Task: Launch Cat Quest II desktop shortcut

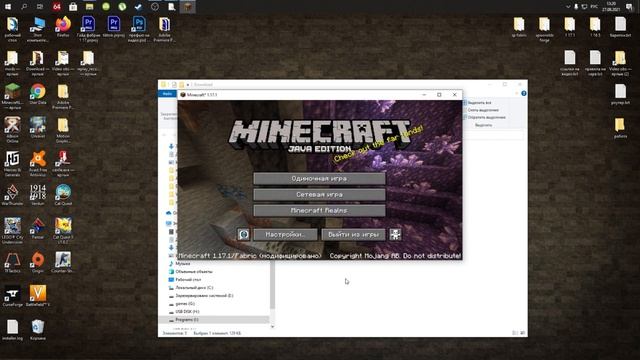Action: pyautogui.click(x=63, y=231)
